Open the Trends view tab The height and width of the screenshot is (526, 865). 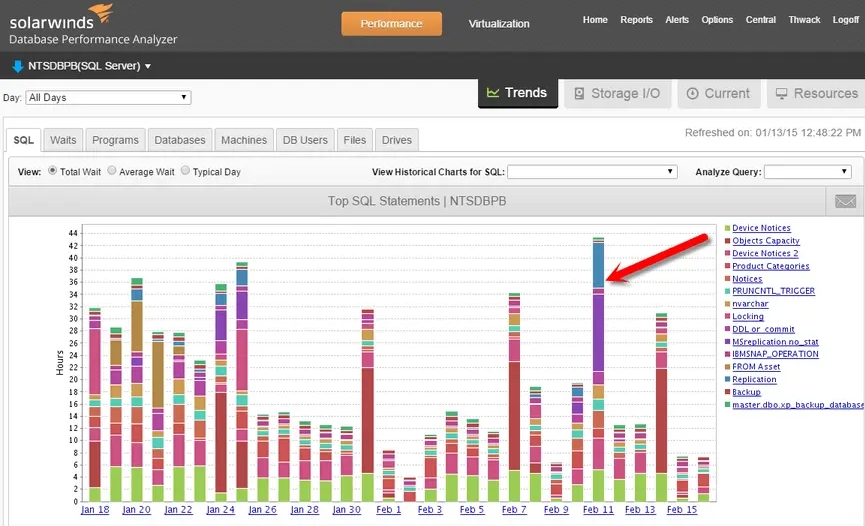point(517,93)
